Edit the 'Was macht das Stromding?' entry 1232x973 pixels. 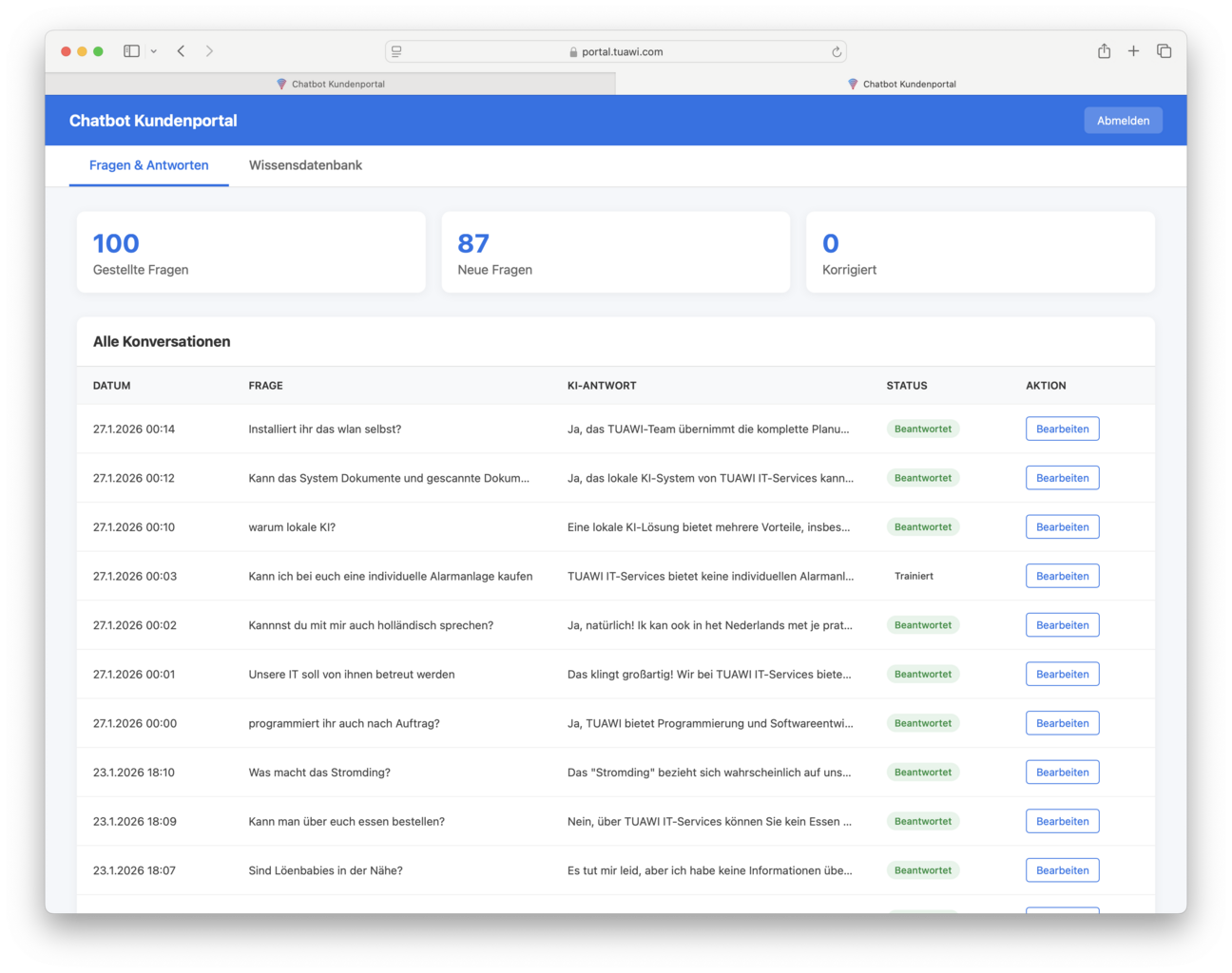click(1062, 773)
